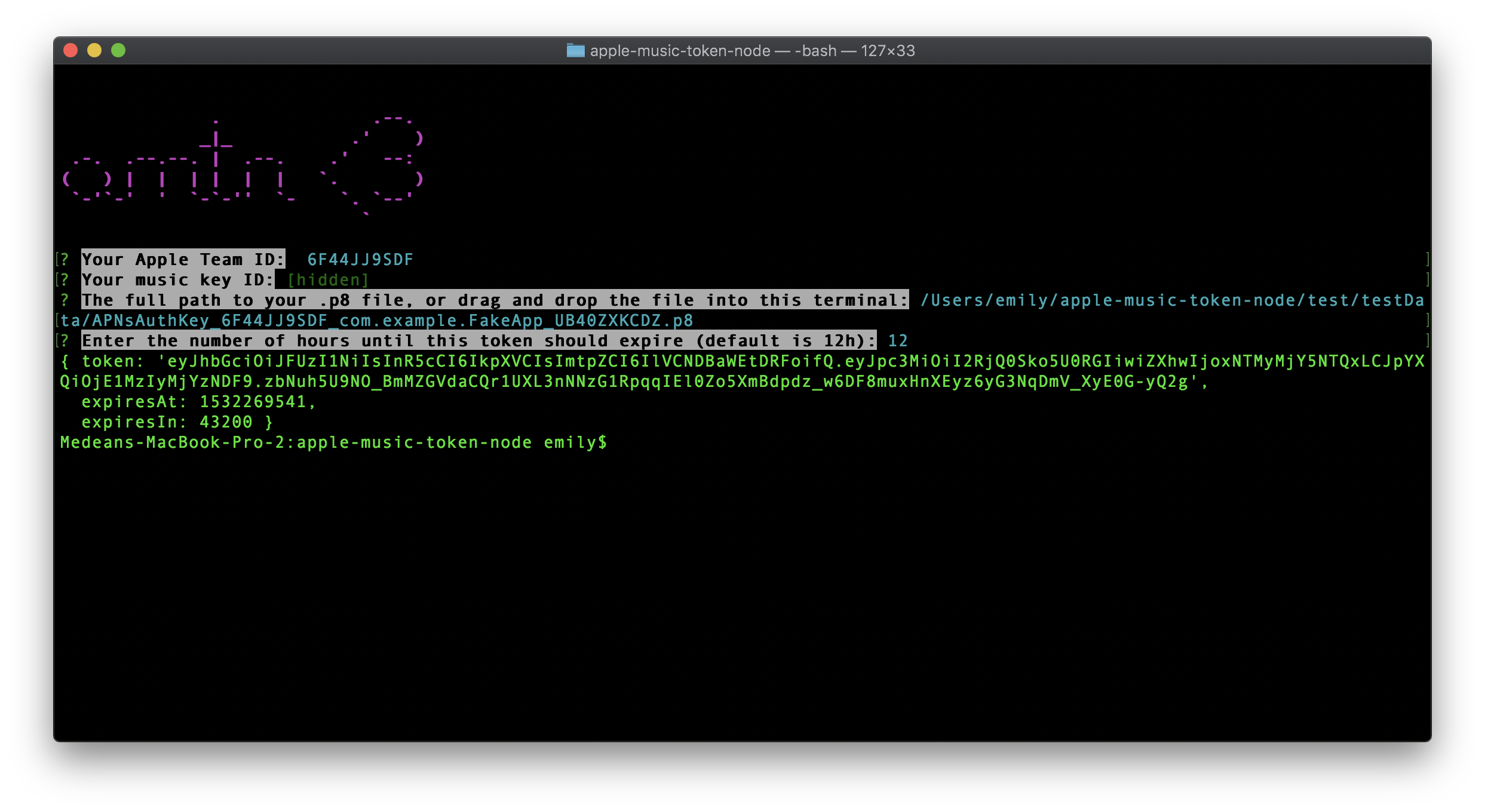1485x812 pixels.
Task: Click the Team ID value 6F44JJ9SDF
Action: [360, 260]
